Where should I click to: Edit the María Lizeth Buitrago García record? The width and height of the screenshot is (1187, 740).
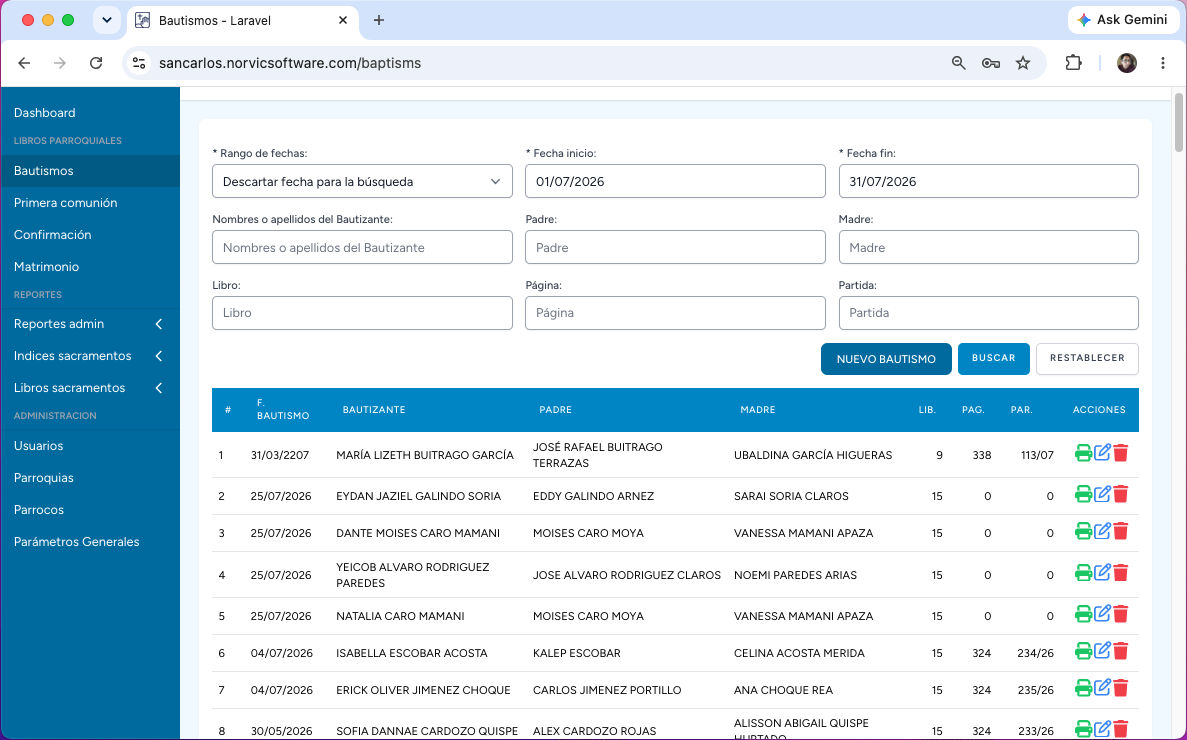1102,452
